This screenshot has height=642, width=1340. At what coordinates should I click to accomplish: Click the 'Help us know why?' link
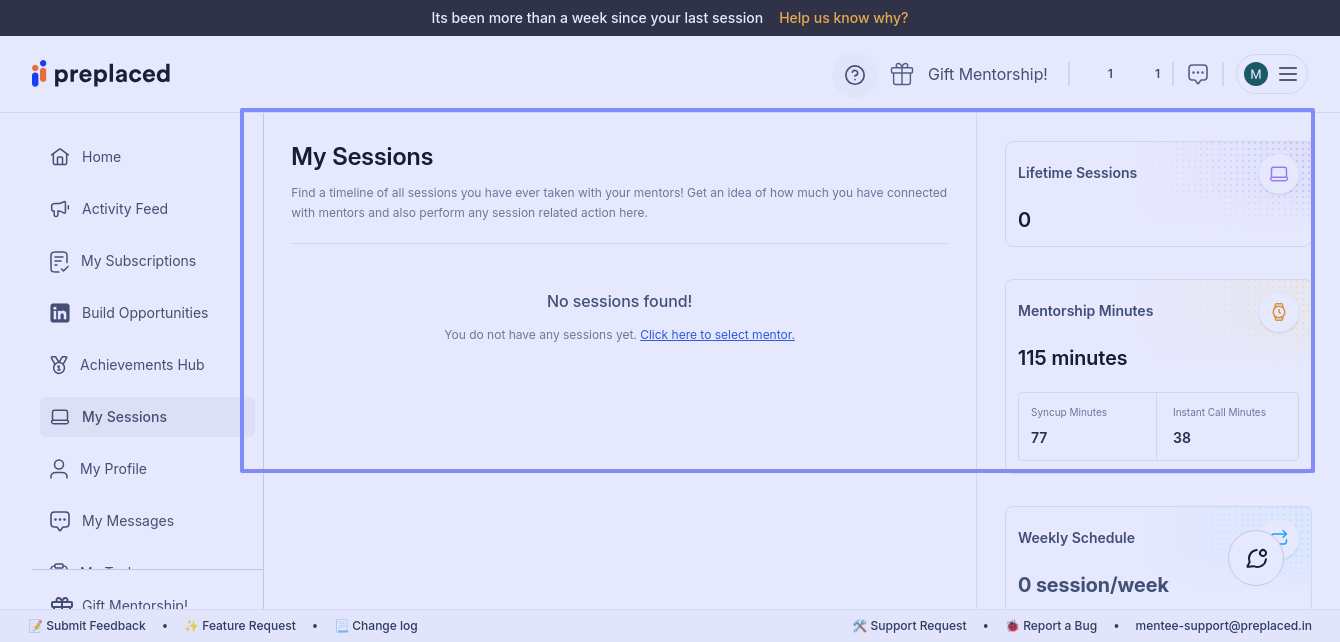pyautogui.click(x=843, y=18)
